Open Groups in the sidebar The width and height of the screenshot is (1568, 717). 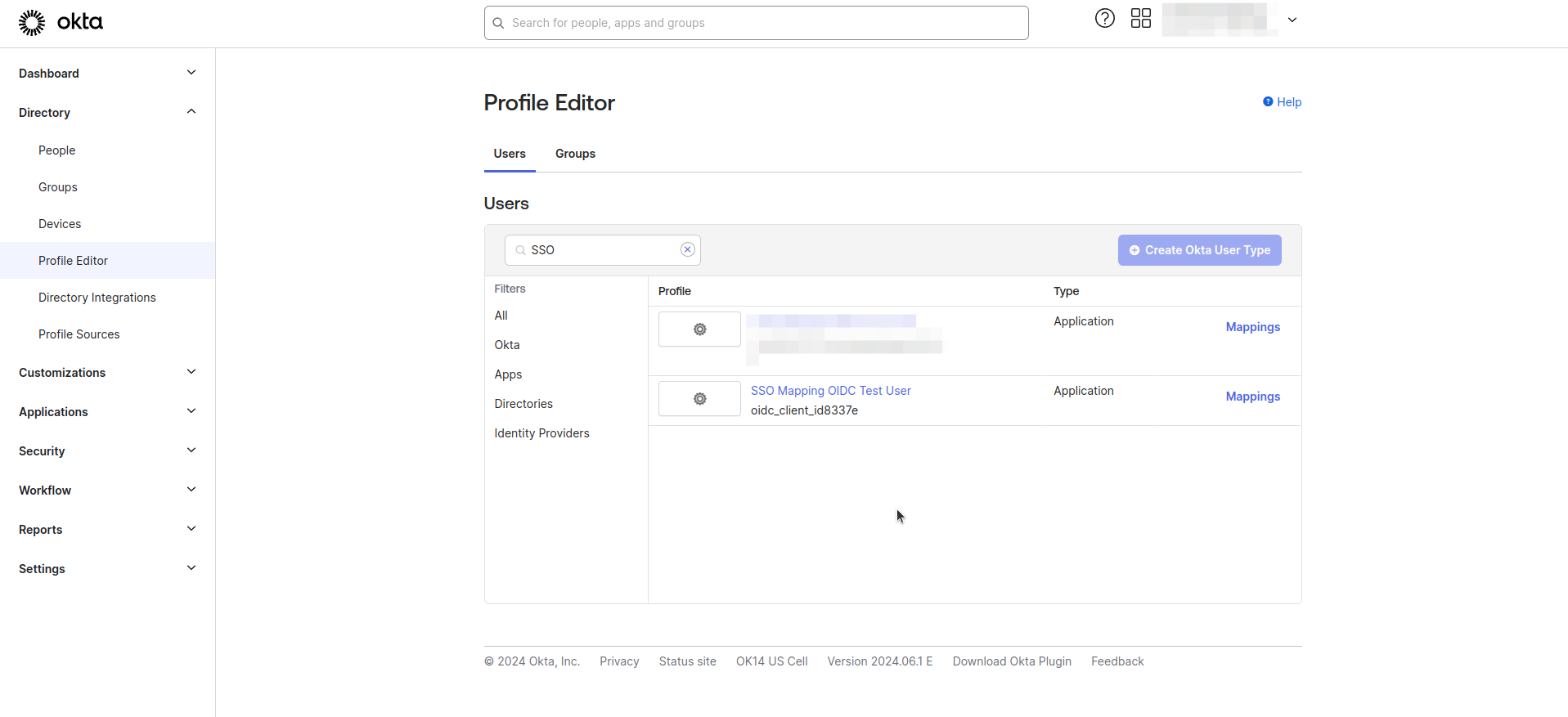pos(58,187)
